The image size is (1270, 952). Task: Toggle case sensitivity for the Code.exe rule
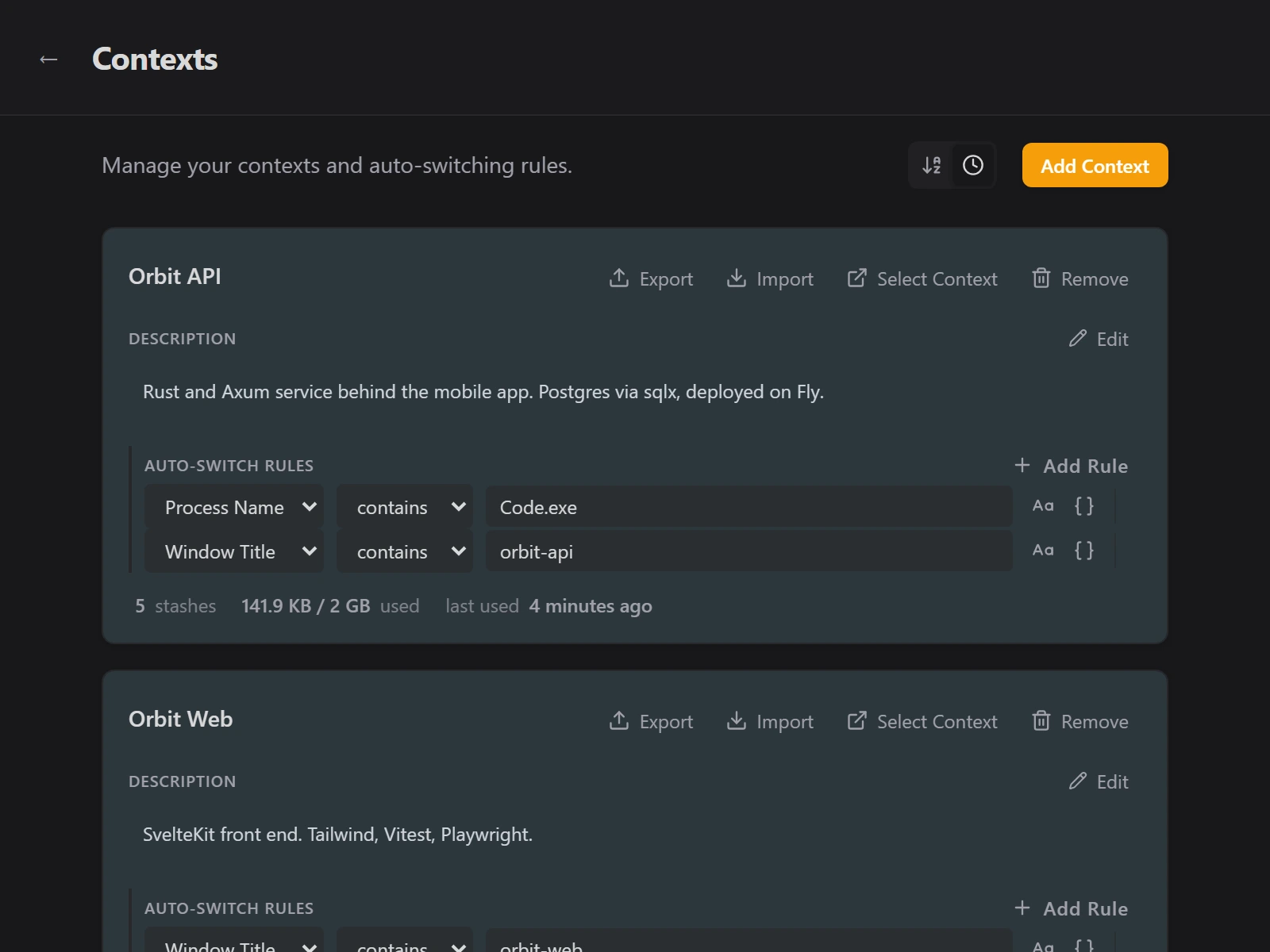coord(1043,506)
